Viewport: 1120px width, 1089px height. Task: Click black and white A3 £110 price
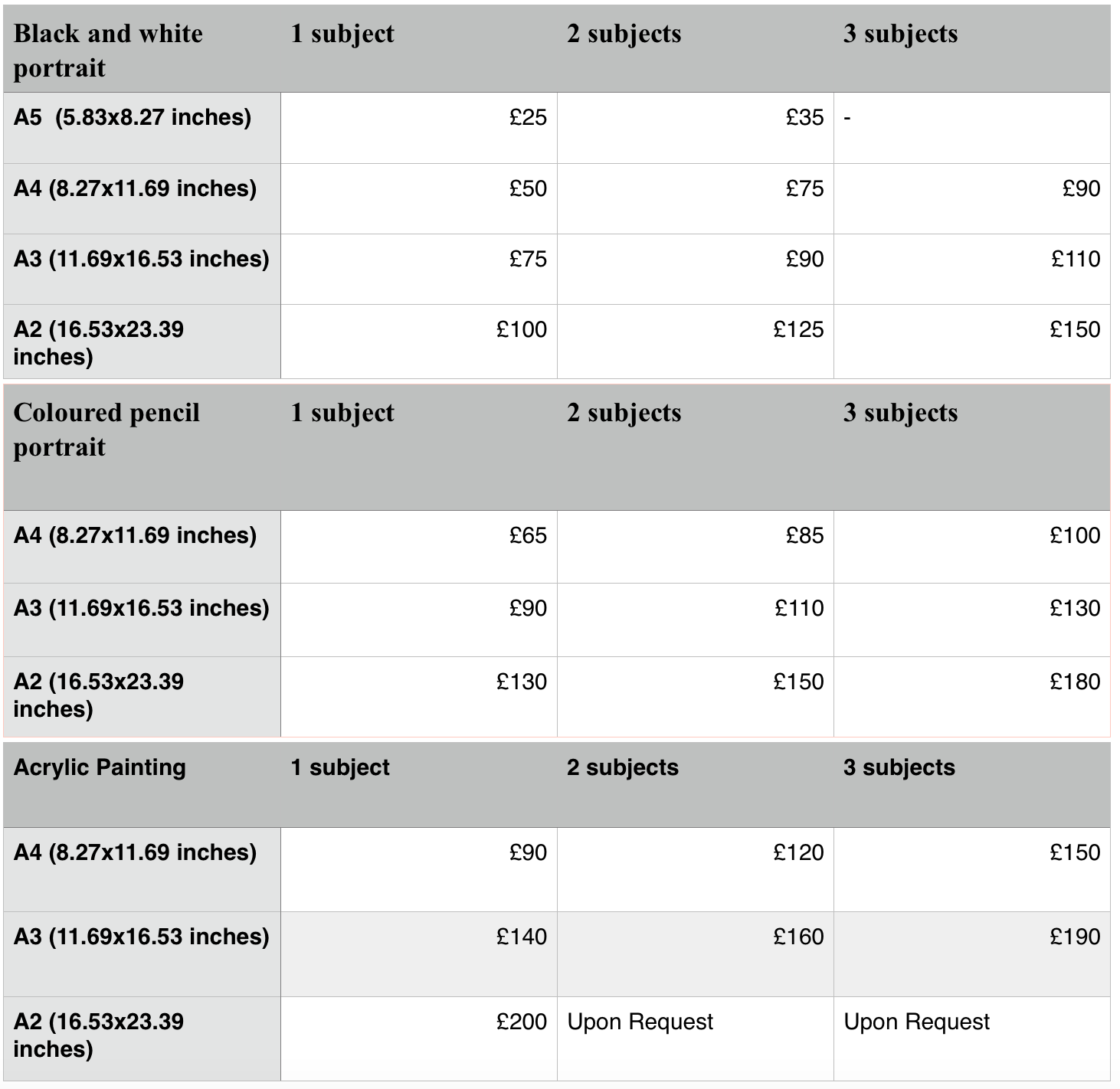[1076, 259]
